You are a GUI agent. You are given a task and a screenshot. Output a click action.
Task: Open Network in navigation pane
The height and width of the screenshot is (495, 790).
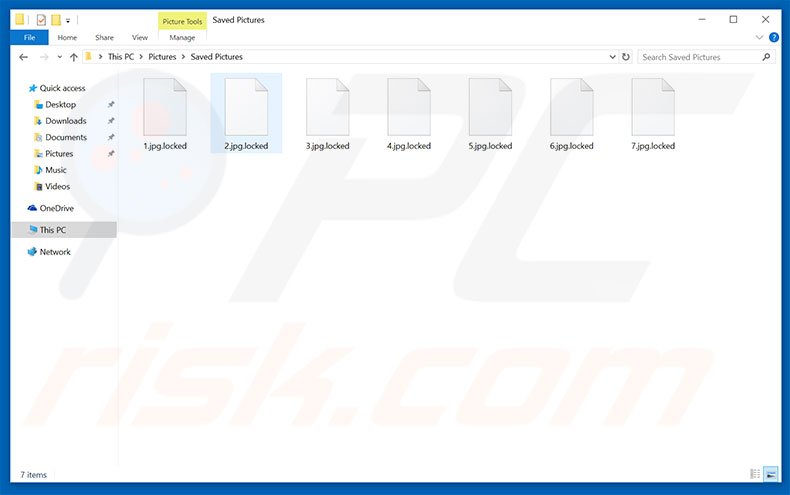click(x=55, y=252)
